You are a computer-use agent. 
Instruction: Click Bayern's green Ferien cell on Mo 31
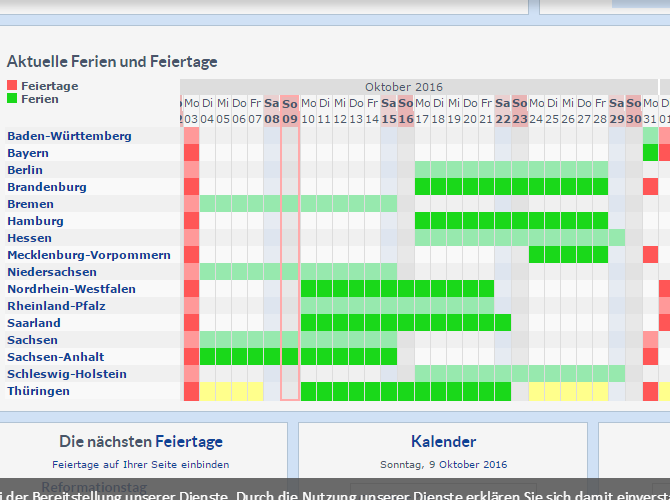650,153
